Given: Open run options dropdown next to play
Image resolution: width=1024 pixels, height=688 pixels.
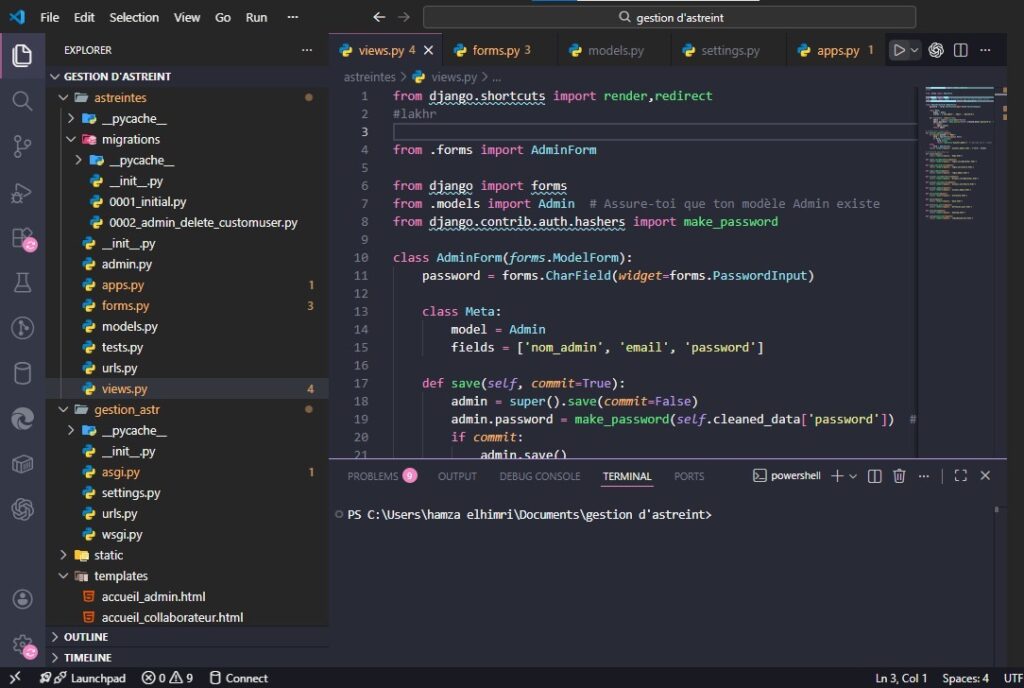Looking at the screenshot, I should coord(914,50).
